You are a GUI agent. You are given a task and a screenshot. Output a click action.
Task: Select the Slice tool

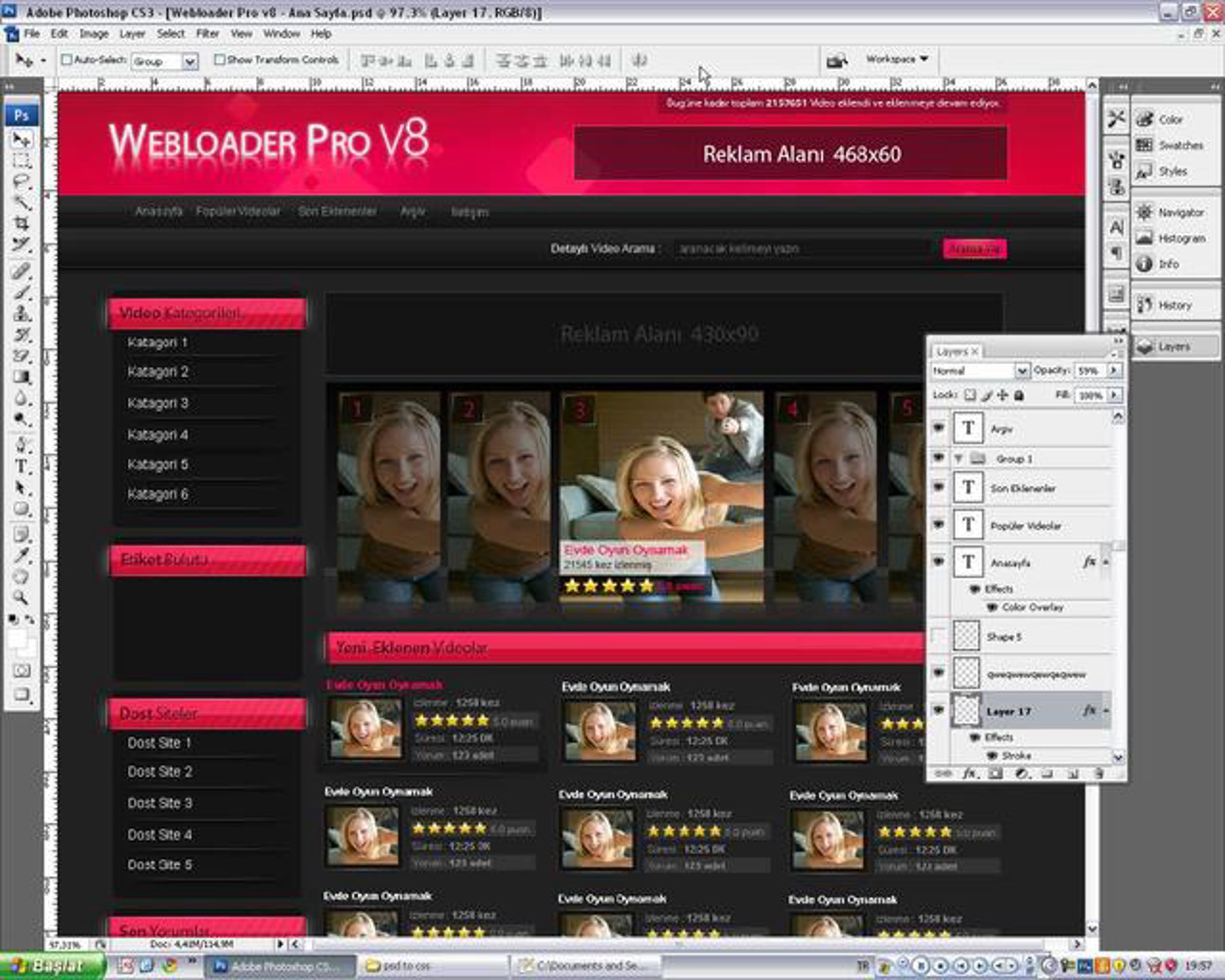coord(21,244)
